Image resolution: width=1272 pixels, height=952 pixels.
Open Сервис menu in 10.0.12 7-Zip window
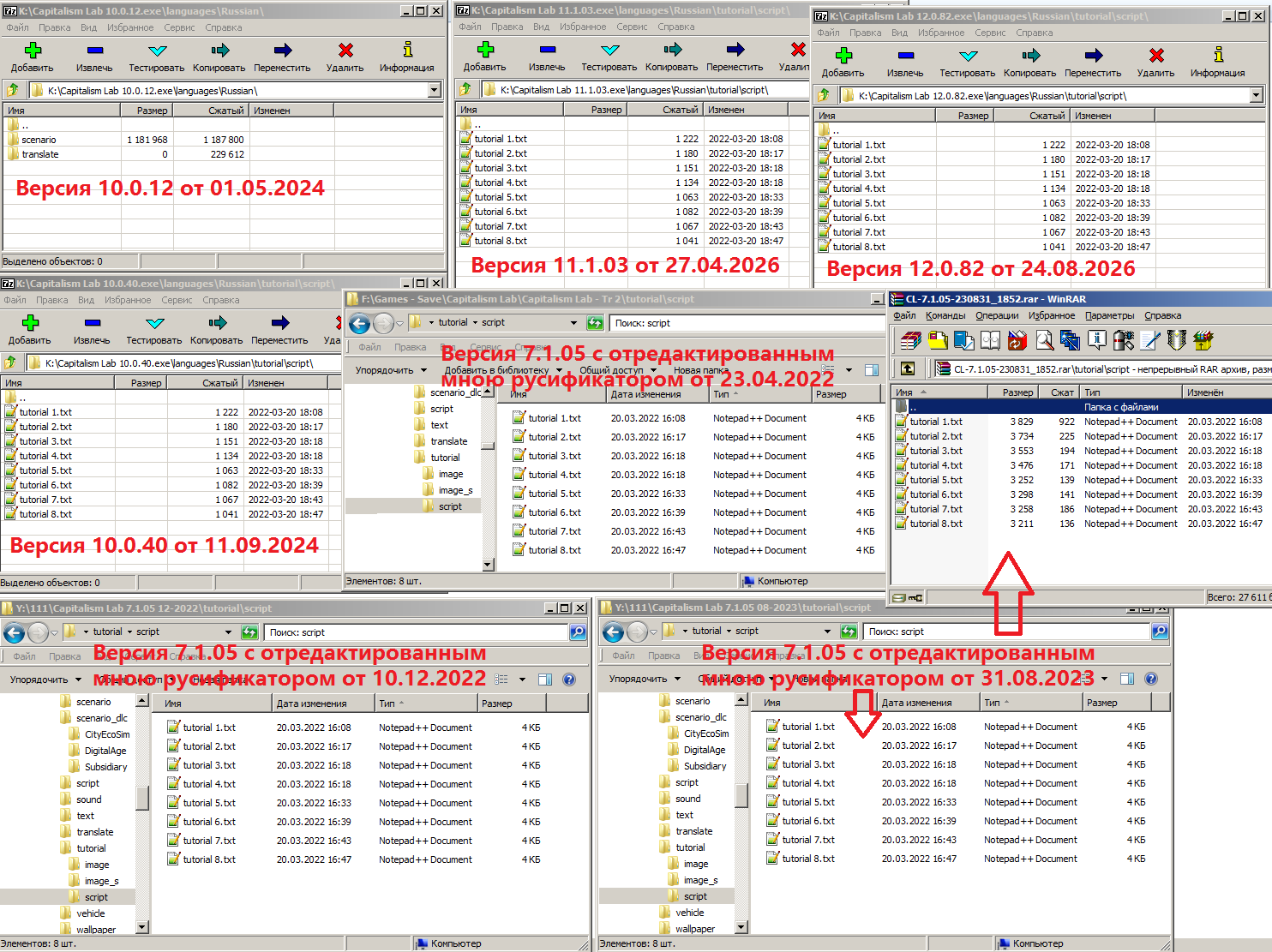click(179, 27)
